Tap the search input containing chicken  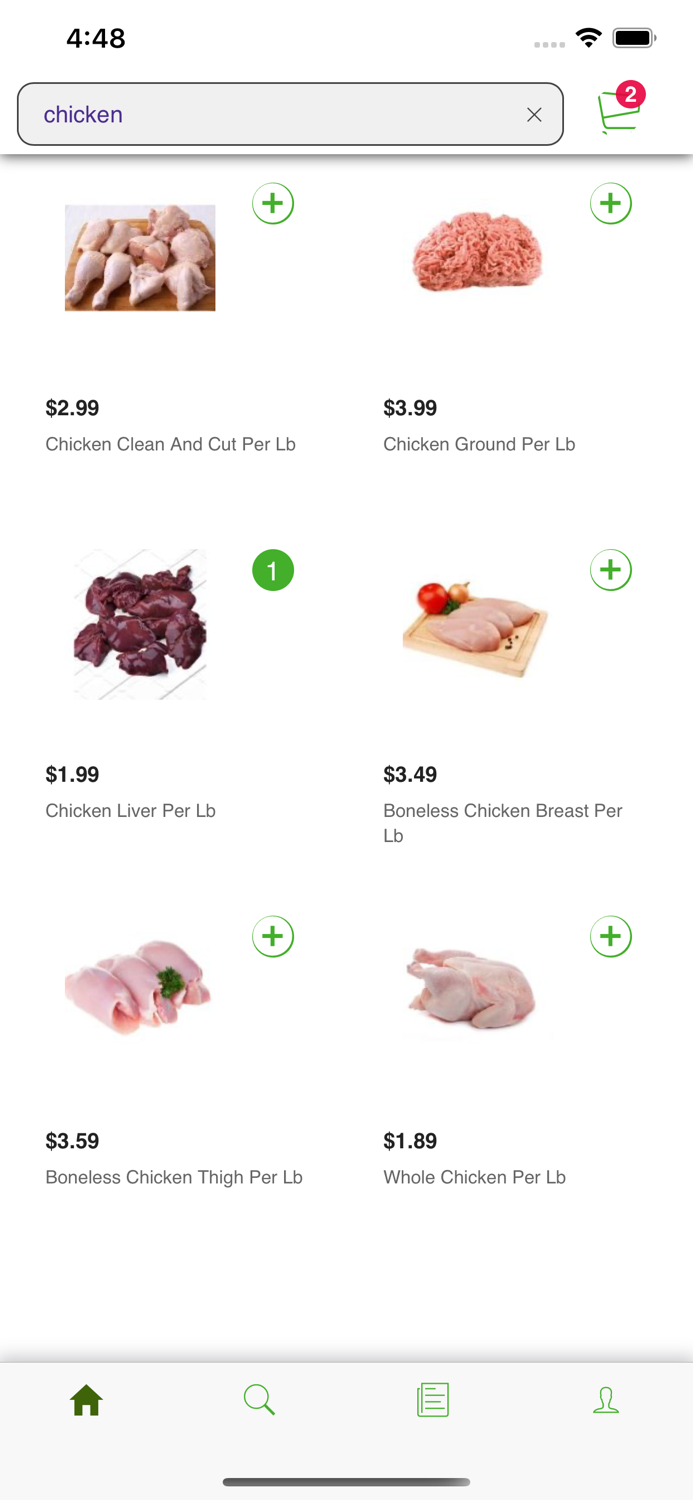pos(250,114)
